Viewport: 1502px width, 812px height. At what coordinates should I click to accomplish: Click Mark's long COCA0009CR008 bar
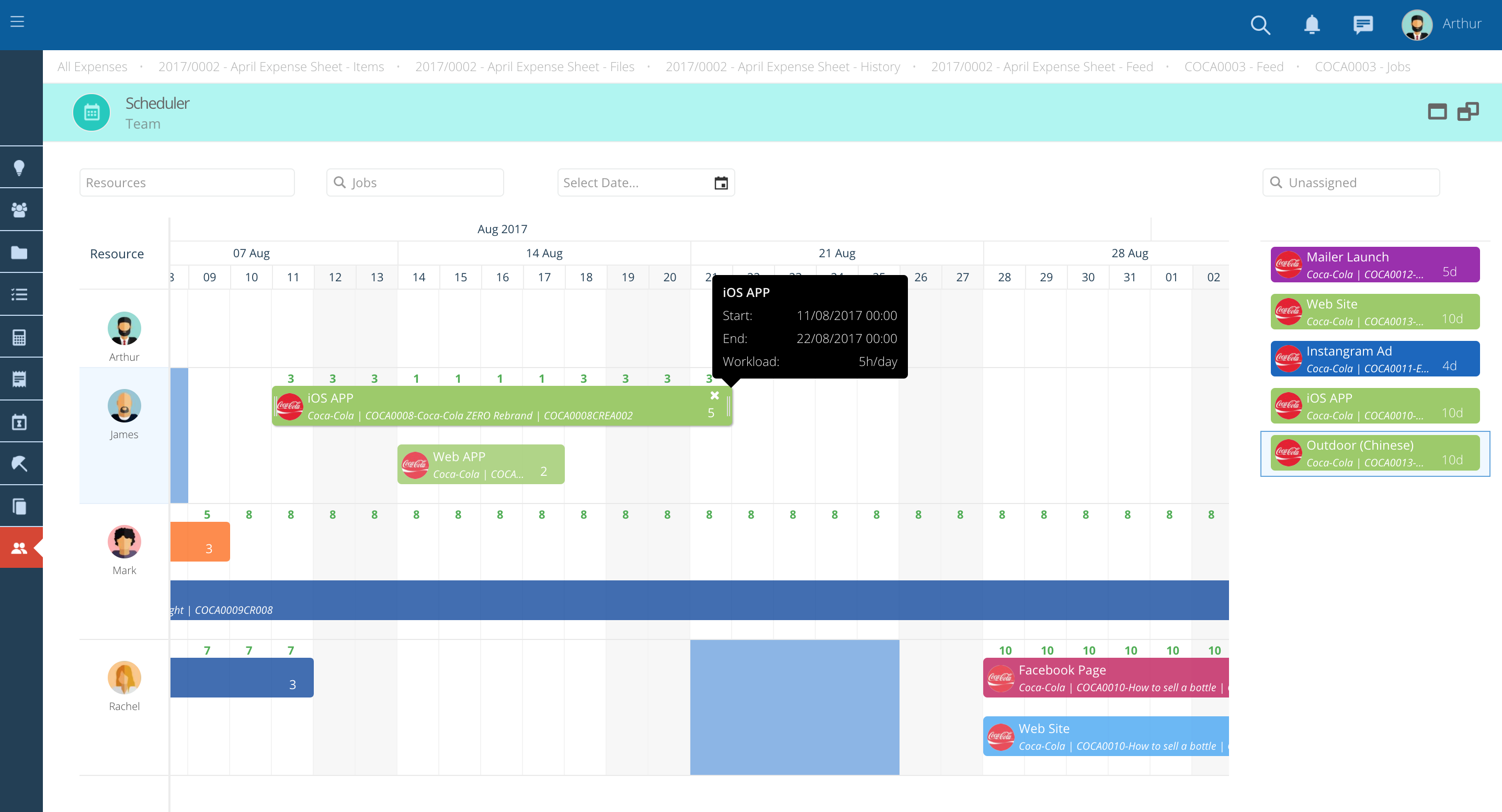coord(699,600)
